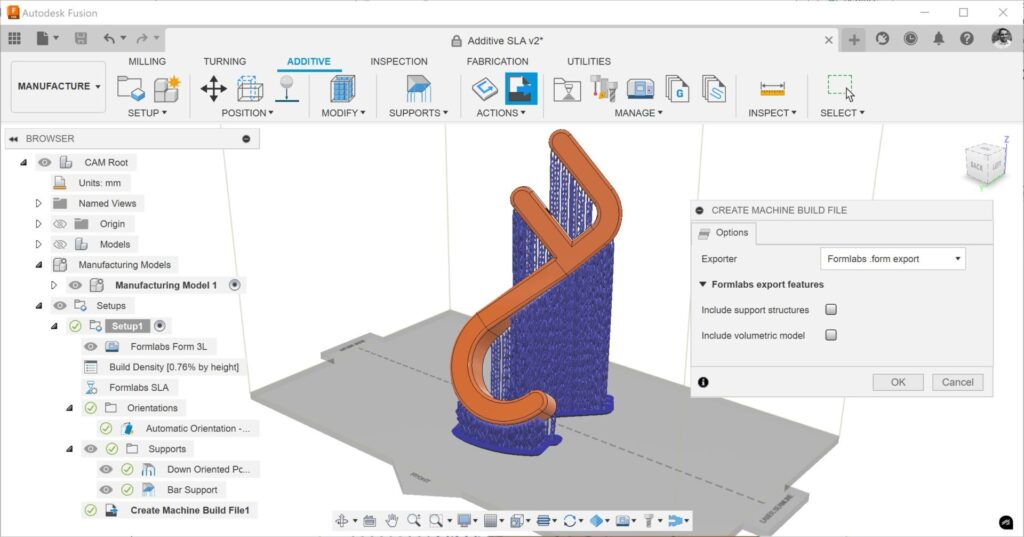The image size is (1024, 537).
Task: Click the highlighted Create Machine Build File icon
Action: point(521,89)
